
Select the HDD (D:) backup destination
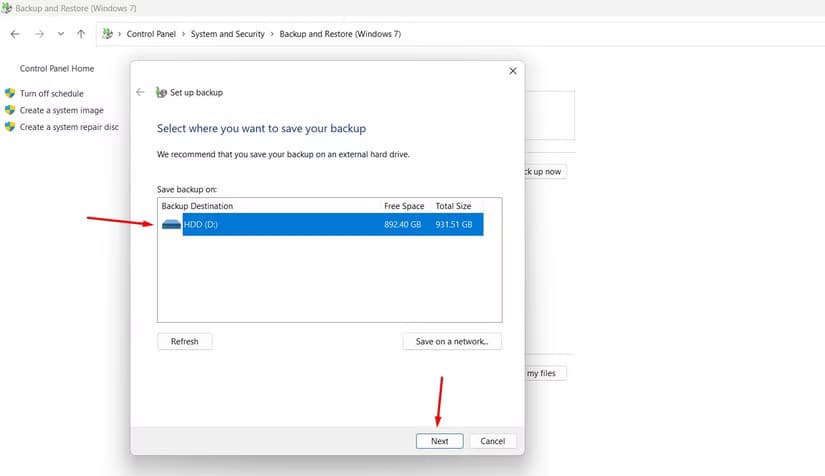coord(321,225)
